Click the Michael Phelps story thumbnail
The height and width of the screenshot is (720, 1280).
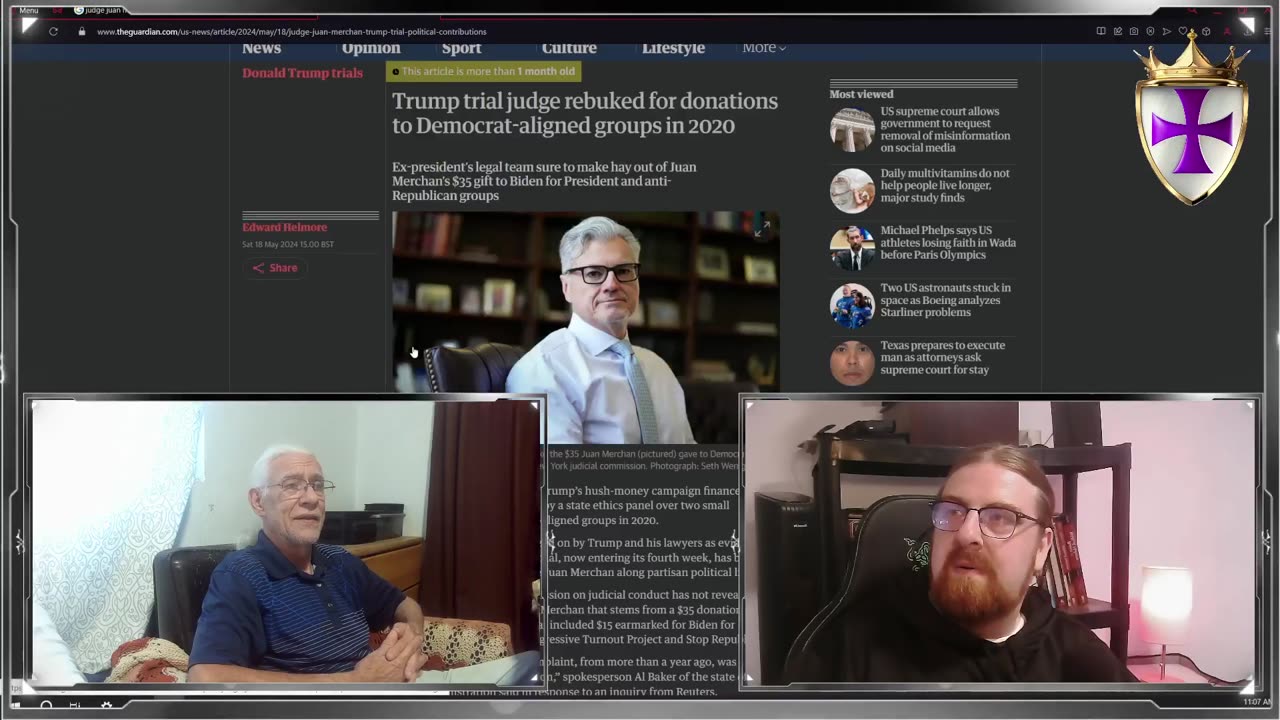pyautogui.click(x=852, y=247)
